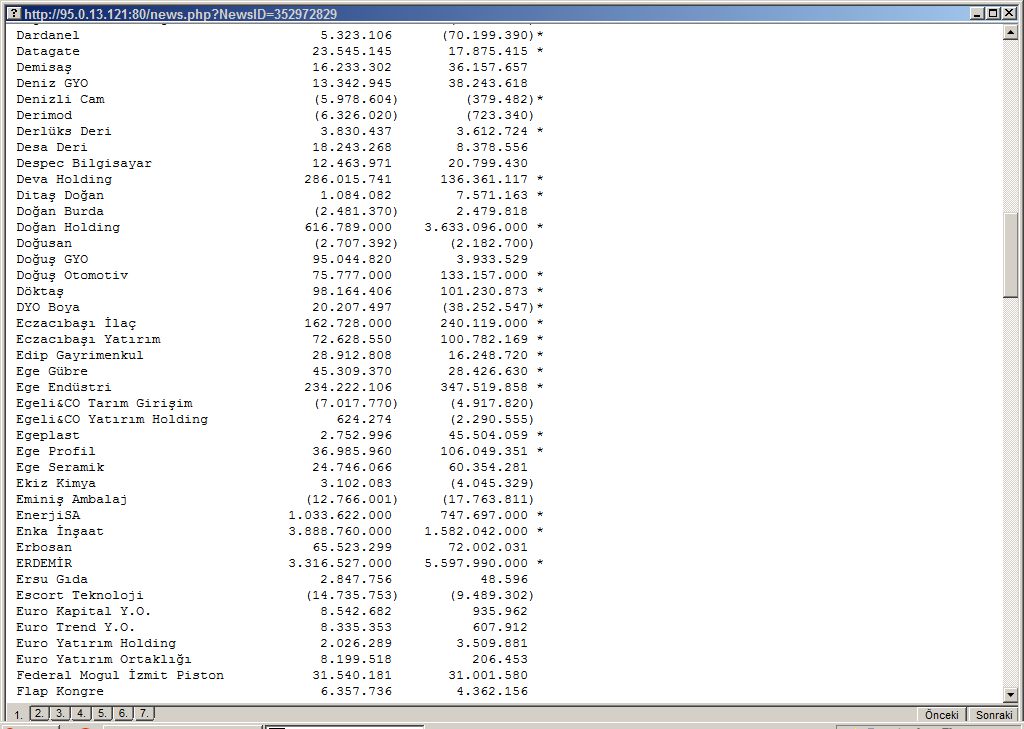The width and height of the screenshot is (1024, 729).
Task: Click the Doğuş Otomotiv name
Action: tap(72, 275)
